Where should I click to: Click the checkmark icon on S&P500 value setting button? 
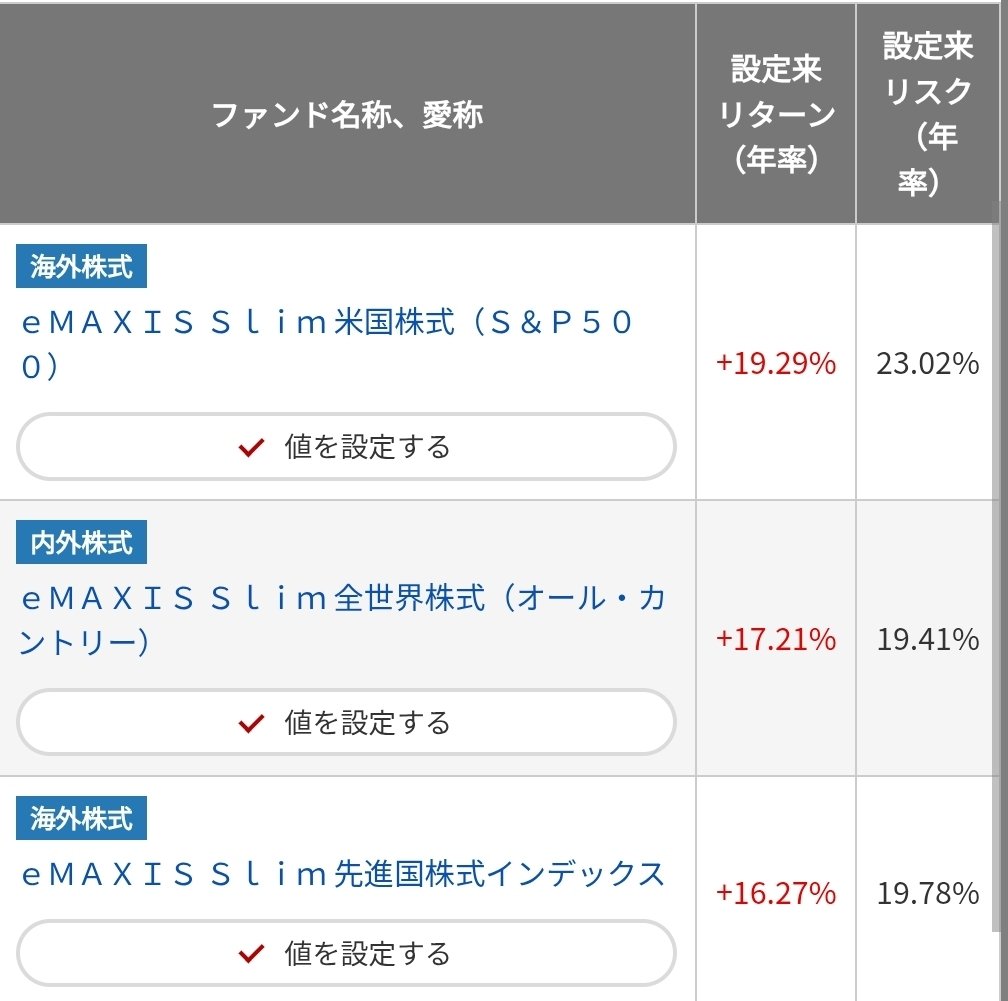(249, 447)
